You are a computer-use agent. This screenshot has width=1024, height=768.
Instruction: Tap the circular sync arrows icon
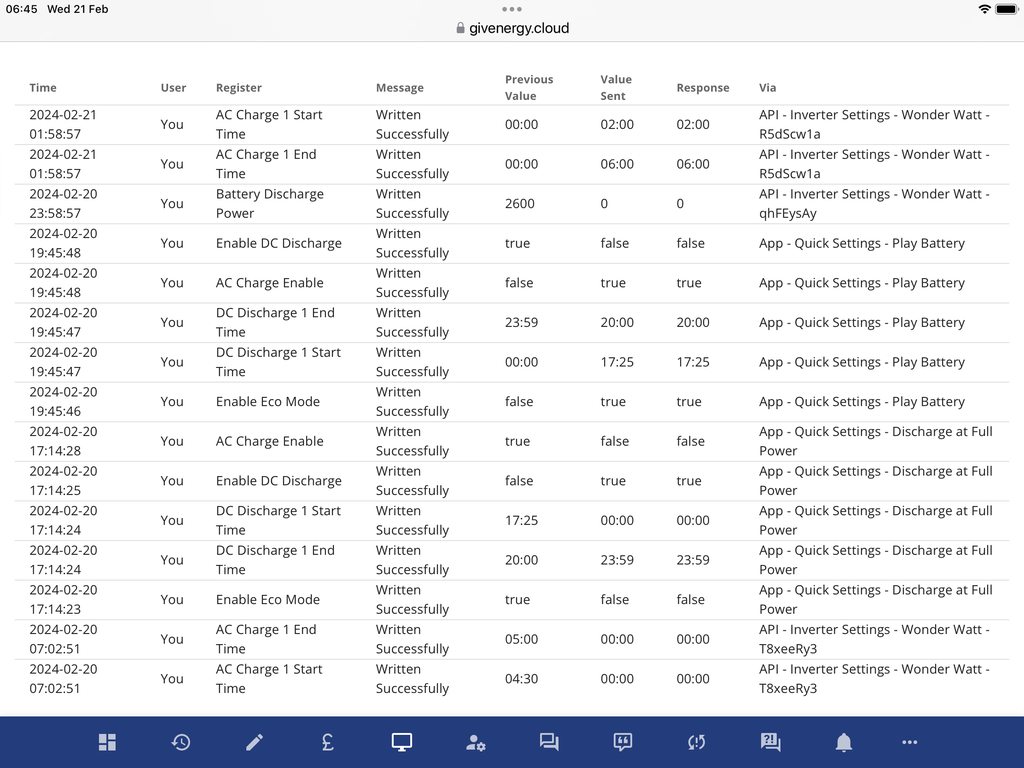point(697,742)
